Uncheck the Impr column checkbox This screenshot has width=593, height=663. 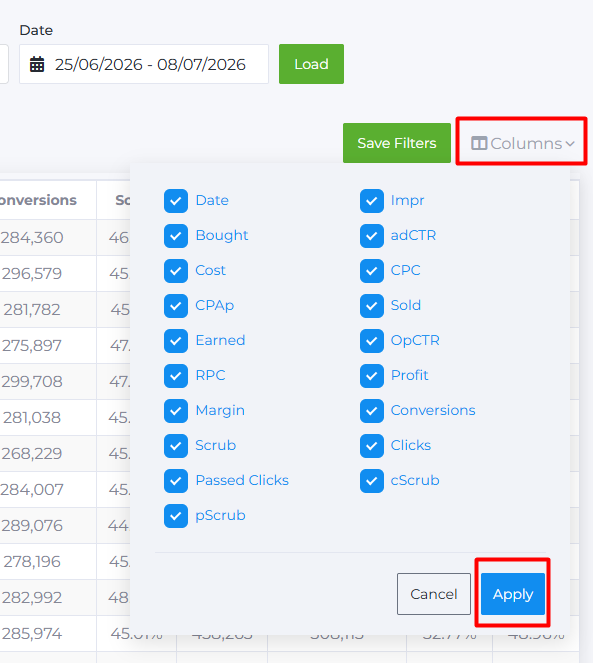click(x=372, y=201)
